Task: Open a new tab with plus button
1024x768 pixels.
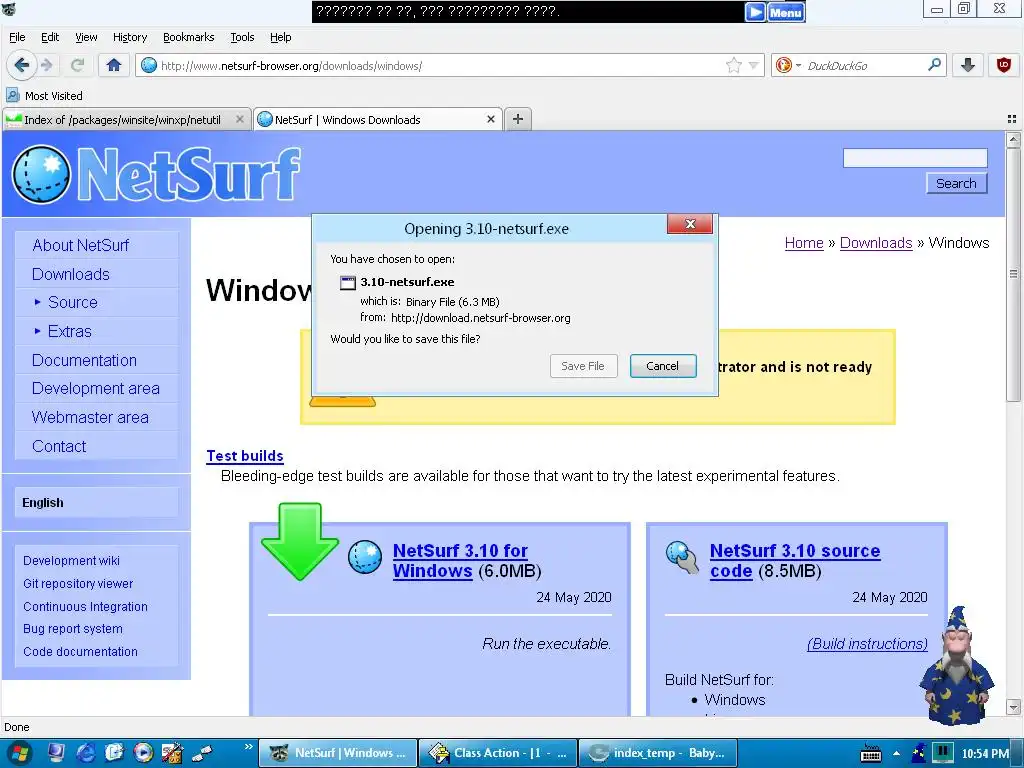Action: 518,119
